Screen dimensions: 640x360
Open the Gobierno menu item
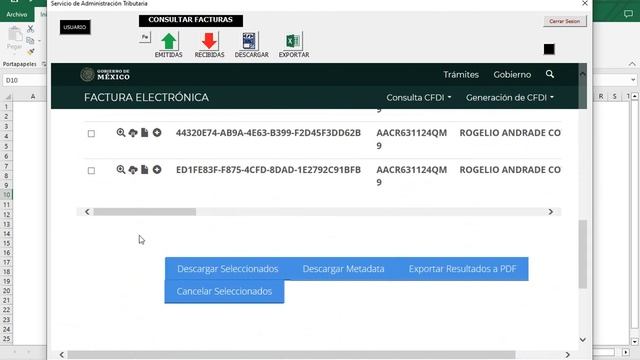click(512, 75)
